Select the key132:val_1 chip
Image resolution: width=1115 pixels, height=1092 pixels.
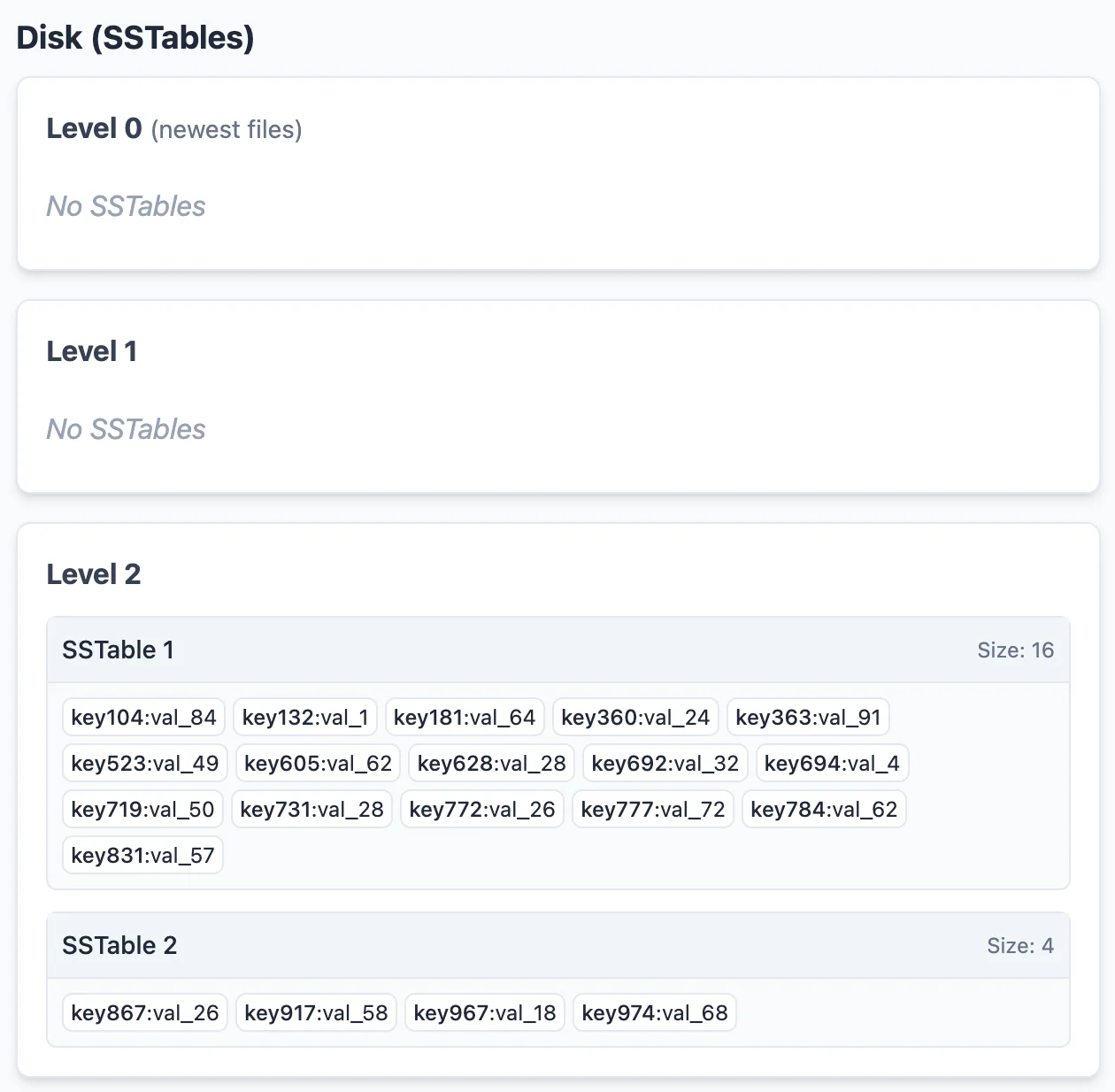coord(305,718)
